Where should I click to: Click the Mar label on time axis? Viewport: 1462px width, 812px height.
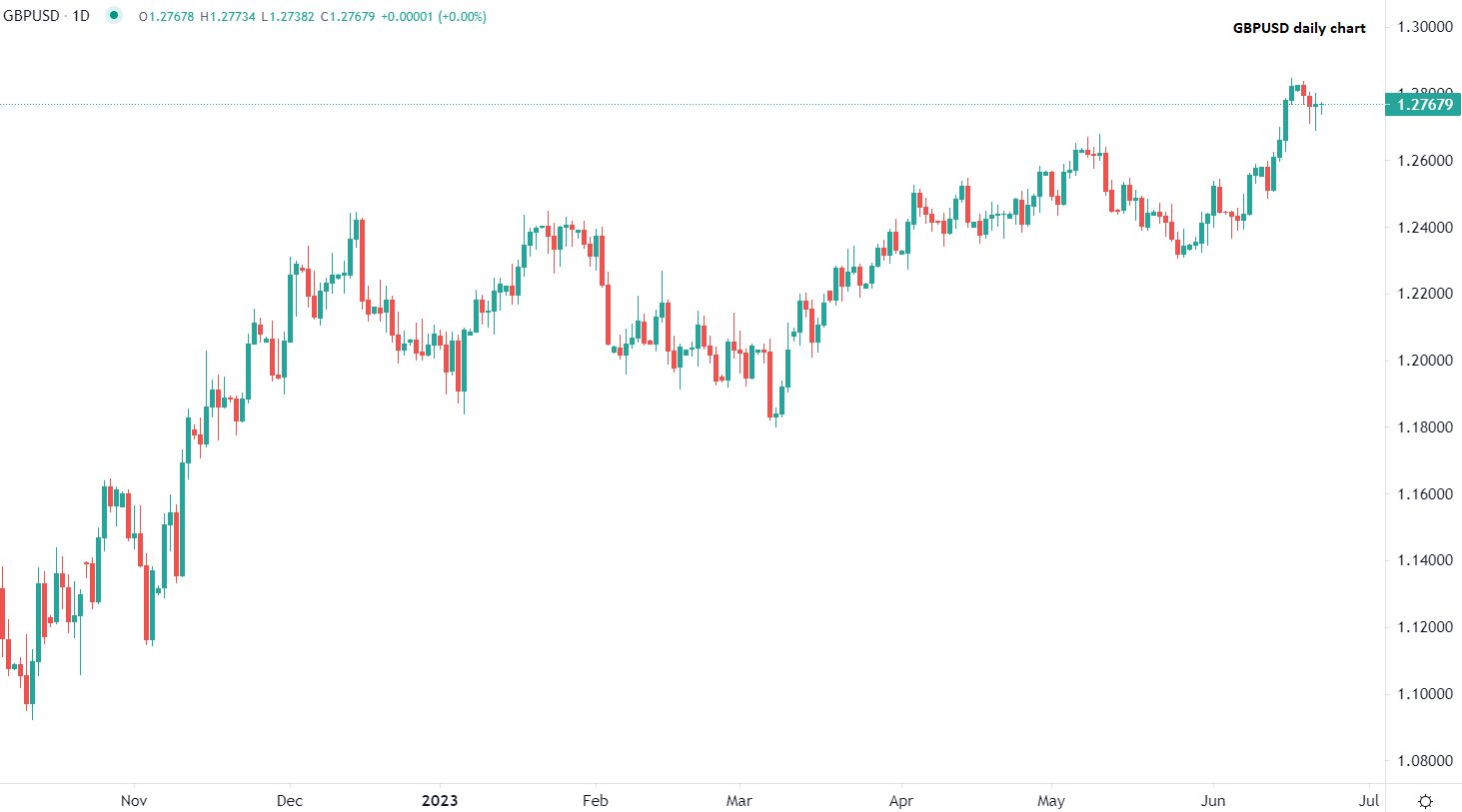point(738,801)
